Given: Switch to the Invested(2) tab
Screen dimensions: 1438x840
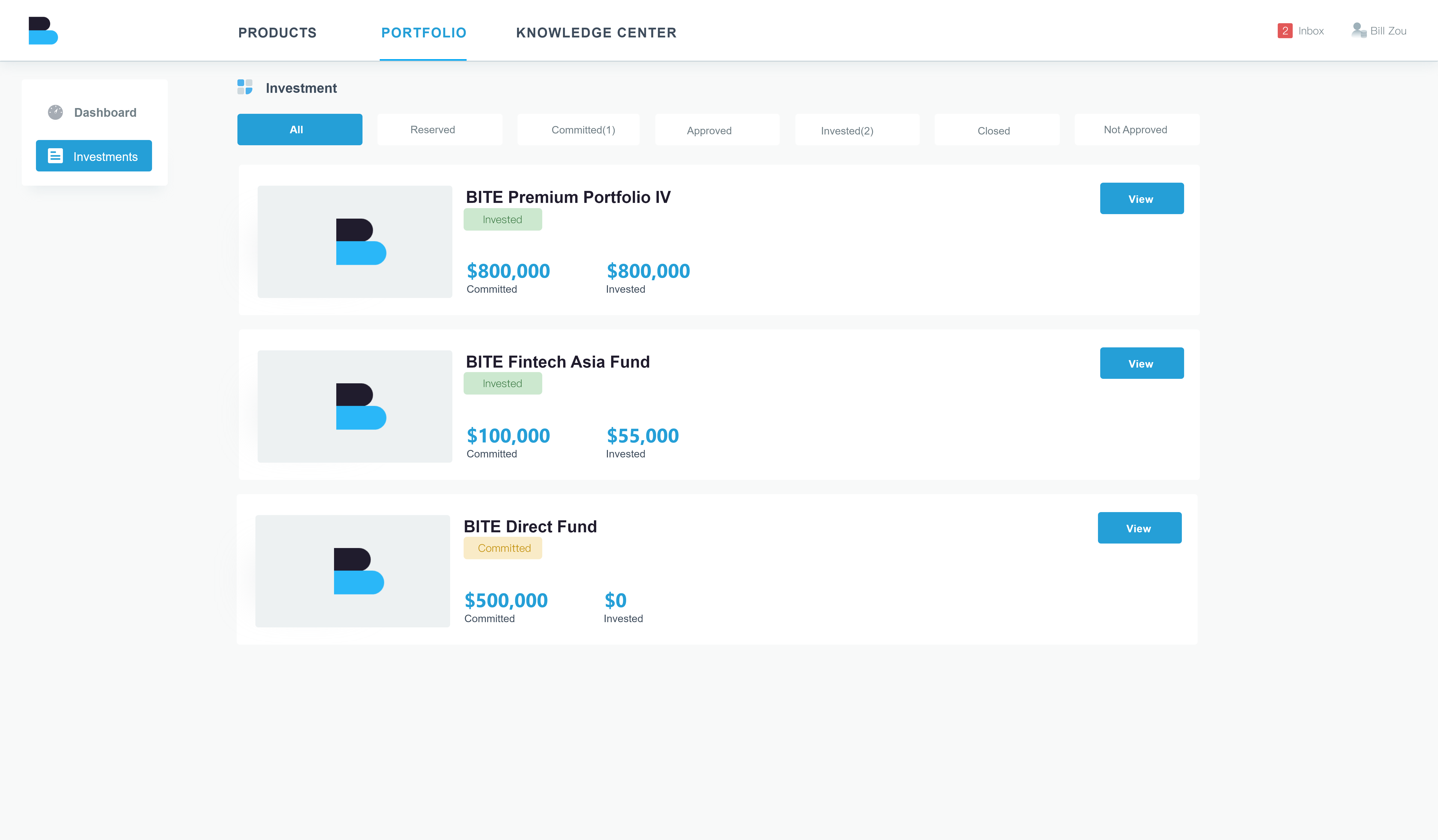Looking at the screenshot, I should [857, 130].
